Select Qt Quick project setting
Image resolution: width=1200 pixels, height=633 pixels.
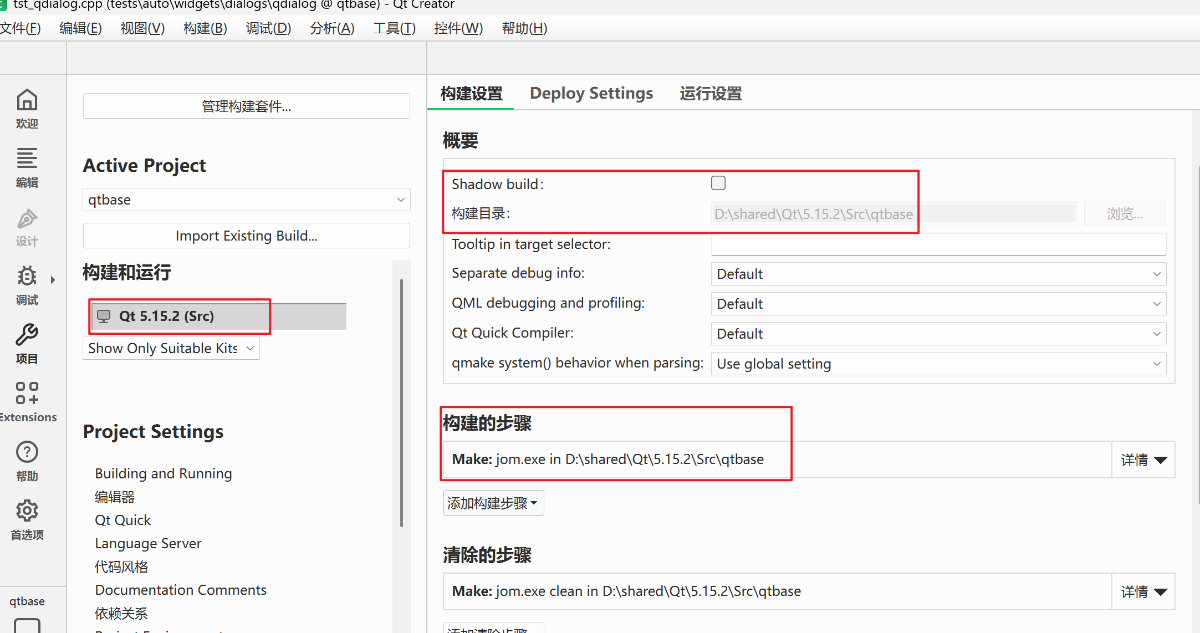(x=123, y=520)
